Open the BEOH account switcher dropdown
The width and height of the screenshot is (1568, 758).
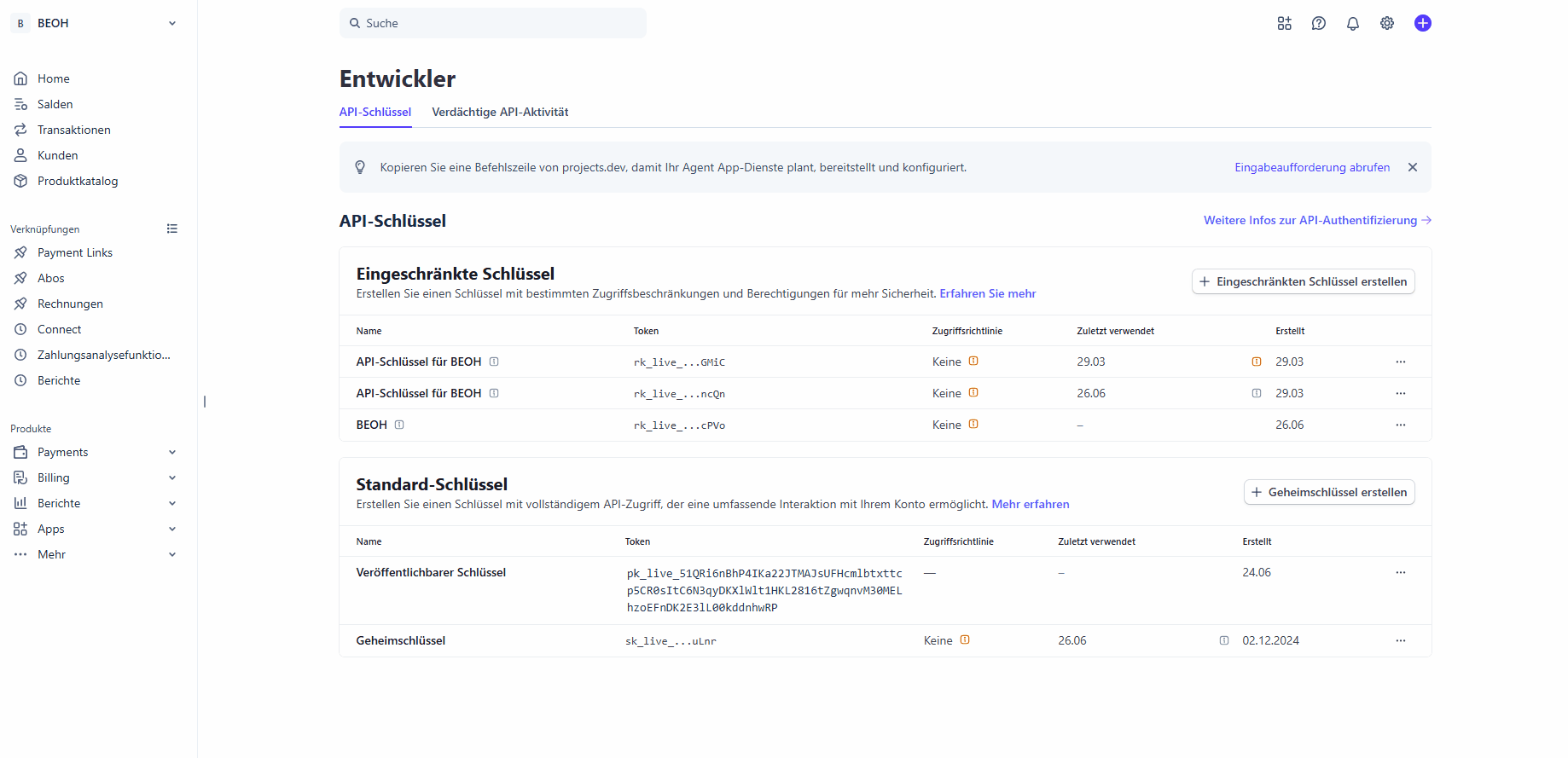[95, 23]
